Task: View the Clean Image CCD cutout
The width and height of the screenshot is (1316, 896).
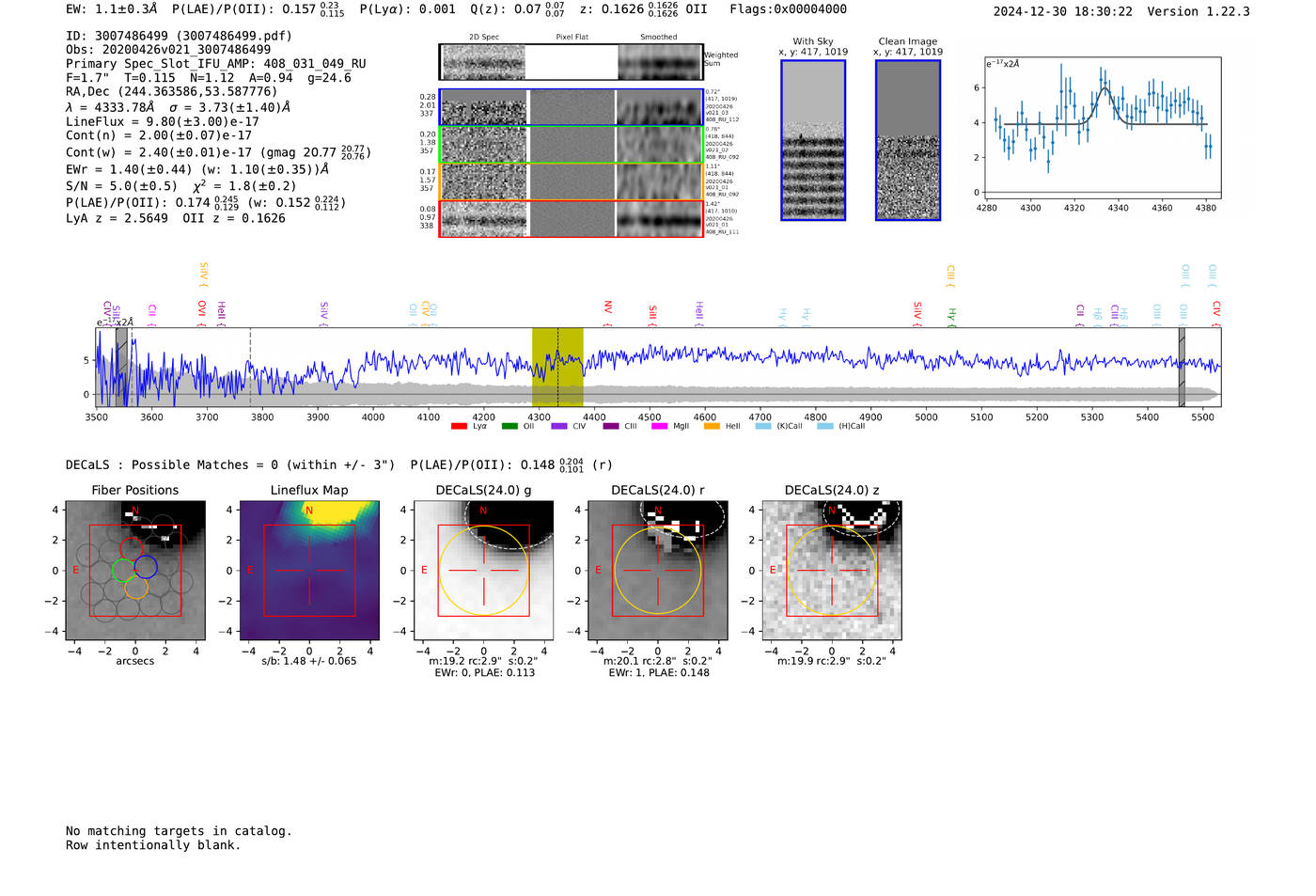Action: coord(908,140)
